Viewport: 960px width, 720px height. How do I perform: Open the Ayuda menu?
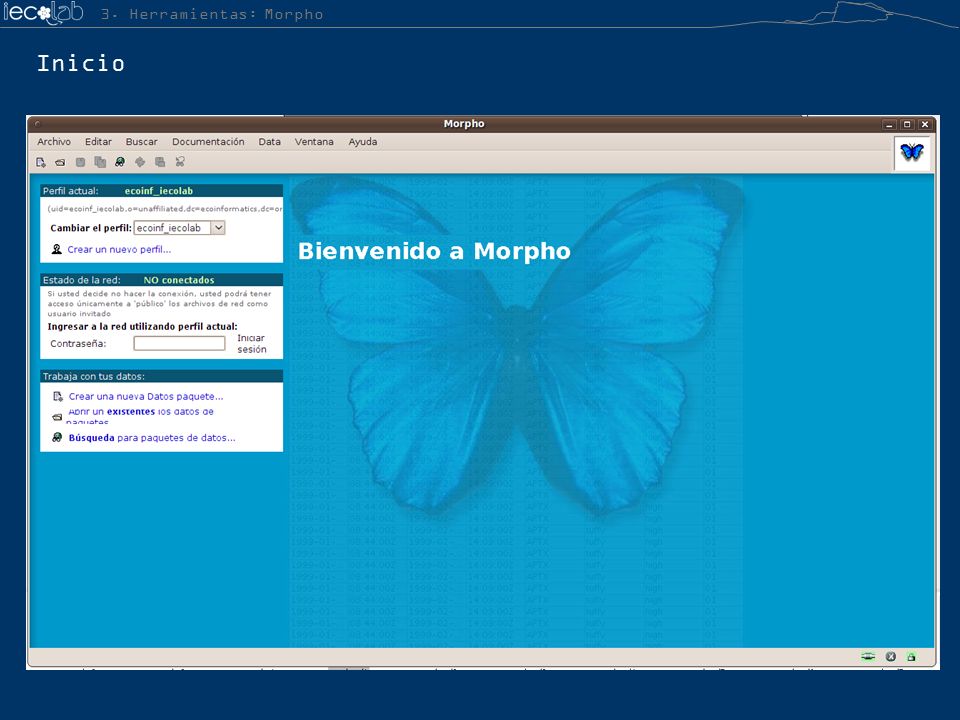pyautogui.click(x=363, y=141)
